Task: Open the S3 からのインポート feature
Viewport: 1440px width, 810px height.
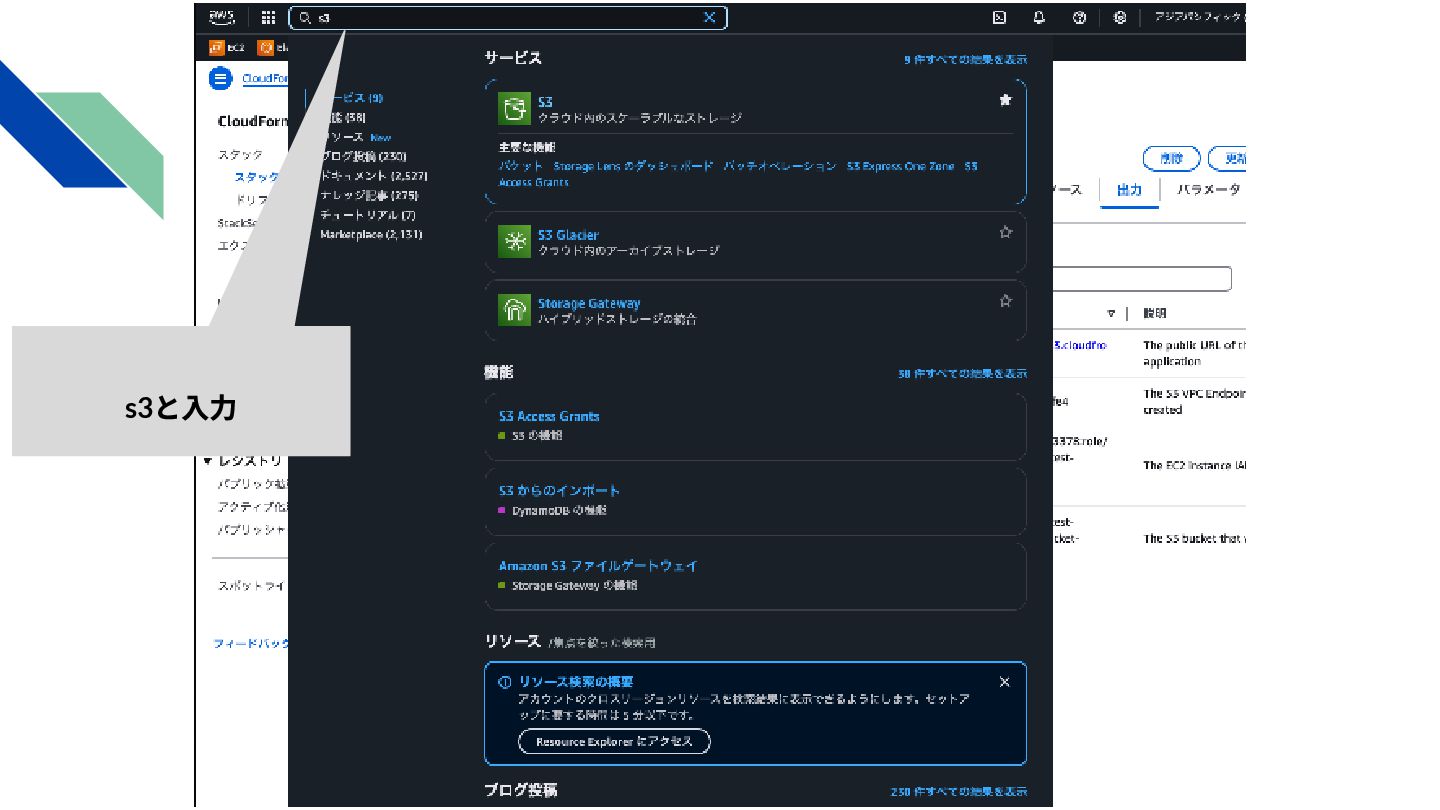Action: coord(559,491)
